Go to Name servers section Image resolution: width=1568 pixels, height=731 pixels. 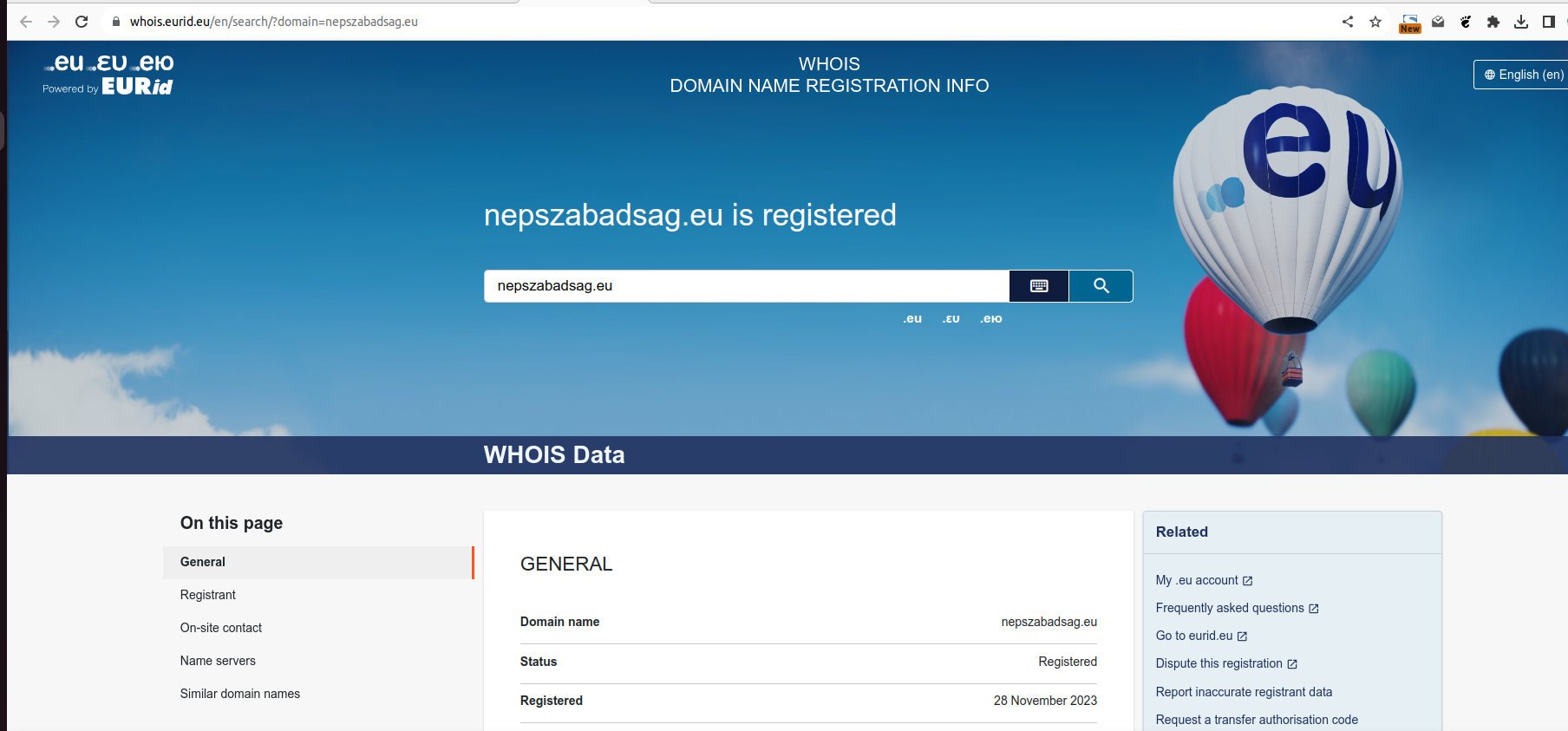click(218, 661)
